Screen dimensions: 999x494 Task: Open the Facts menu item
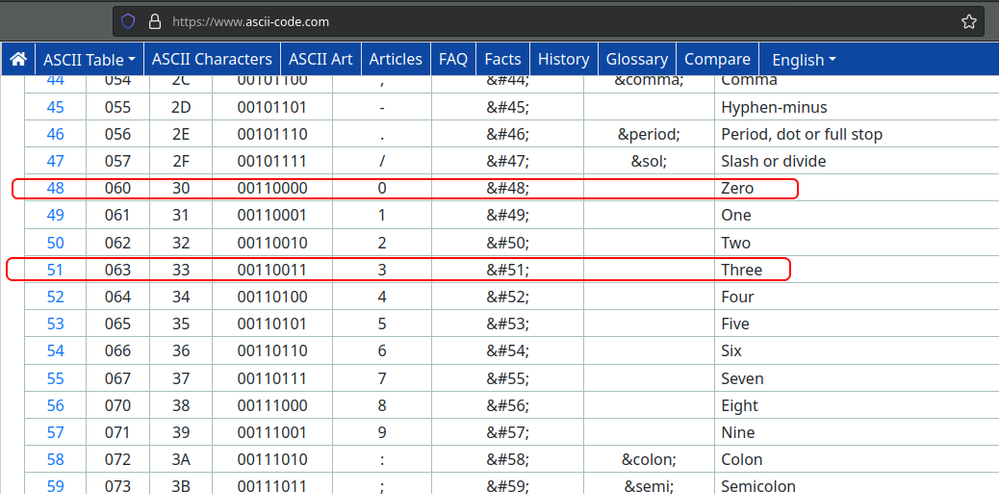(503, 59)
